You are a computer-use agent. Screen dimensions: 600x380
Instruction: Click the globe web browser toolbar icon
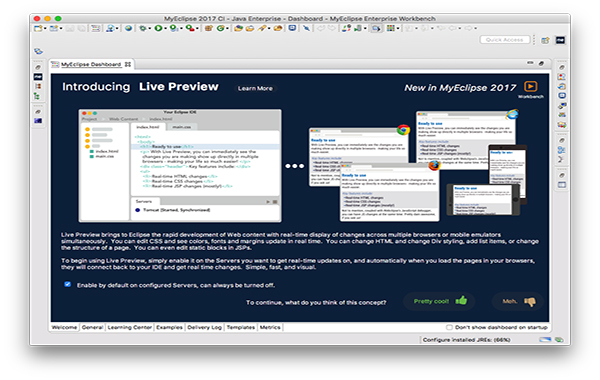tap(128, 28)
